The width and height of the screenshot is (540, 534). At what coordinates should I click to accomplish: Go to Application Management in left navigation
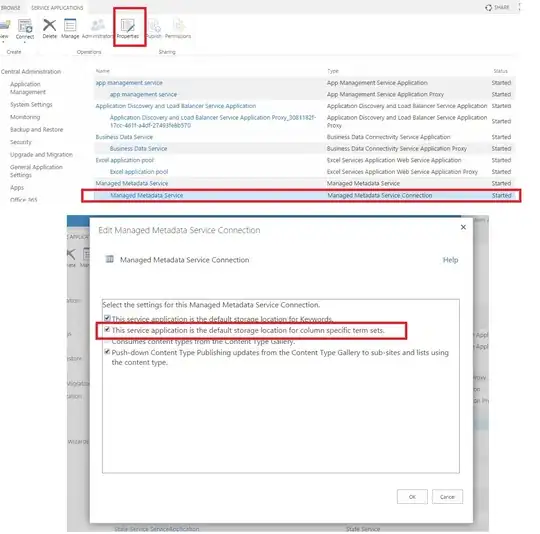tap(28, 88)
